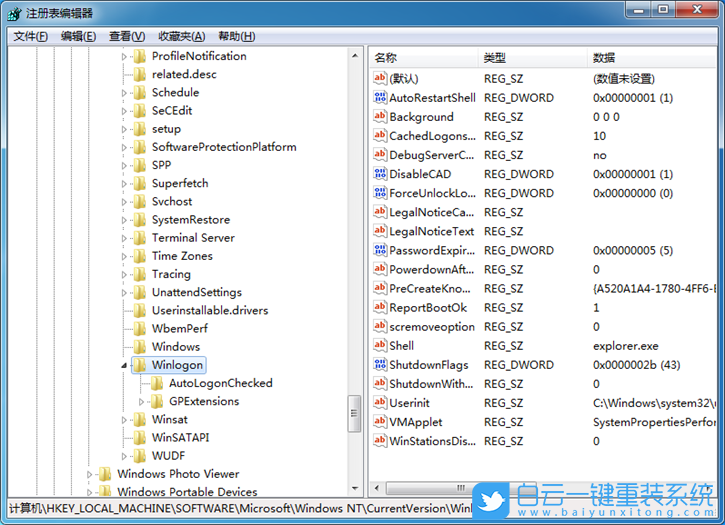Click the 0x00000005 (5) data value
Screen dimensions: 725x525
pyautogui.click(x=633, y=250)
